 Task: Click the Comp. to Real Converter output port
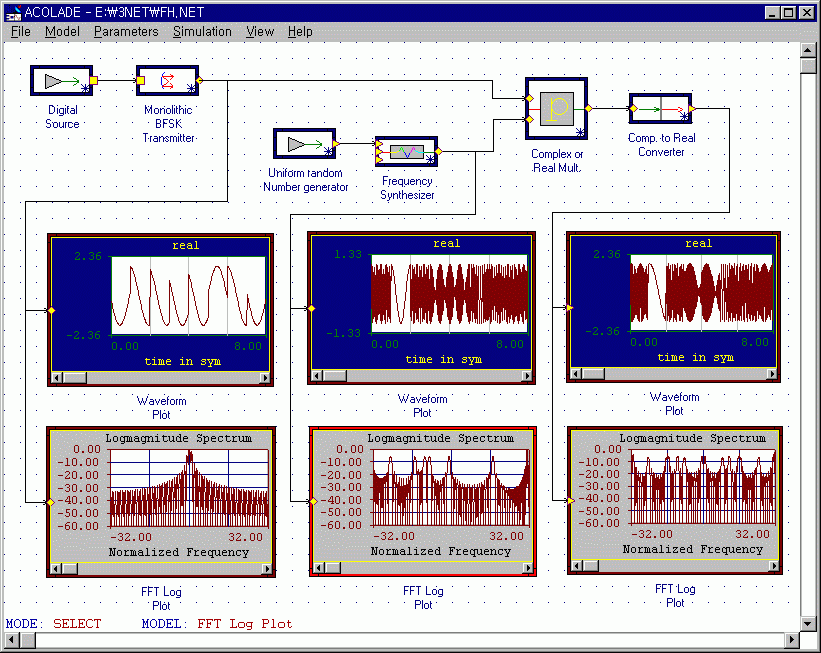click(x=692, y=108)
